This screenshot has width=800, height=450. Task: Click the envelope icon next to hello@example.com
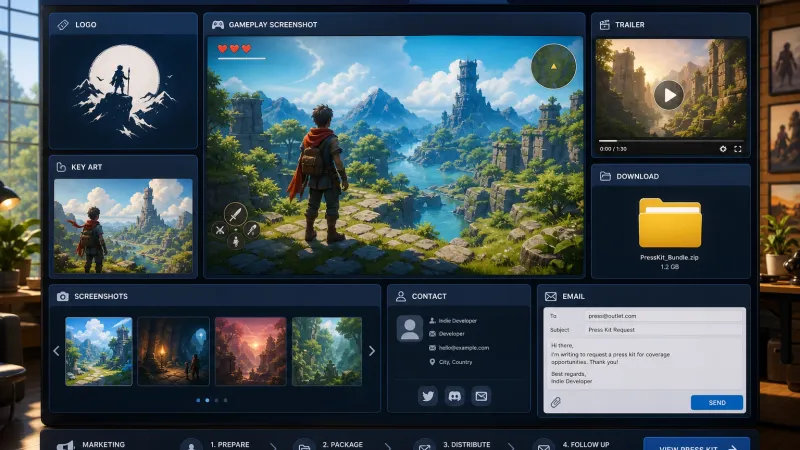432,348
